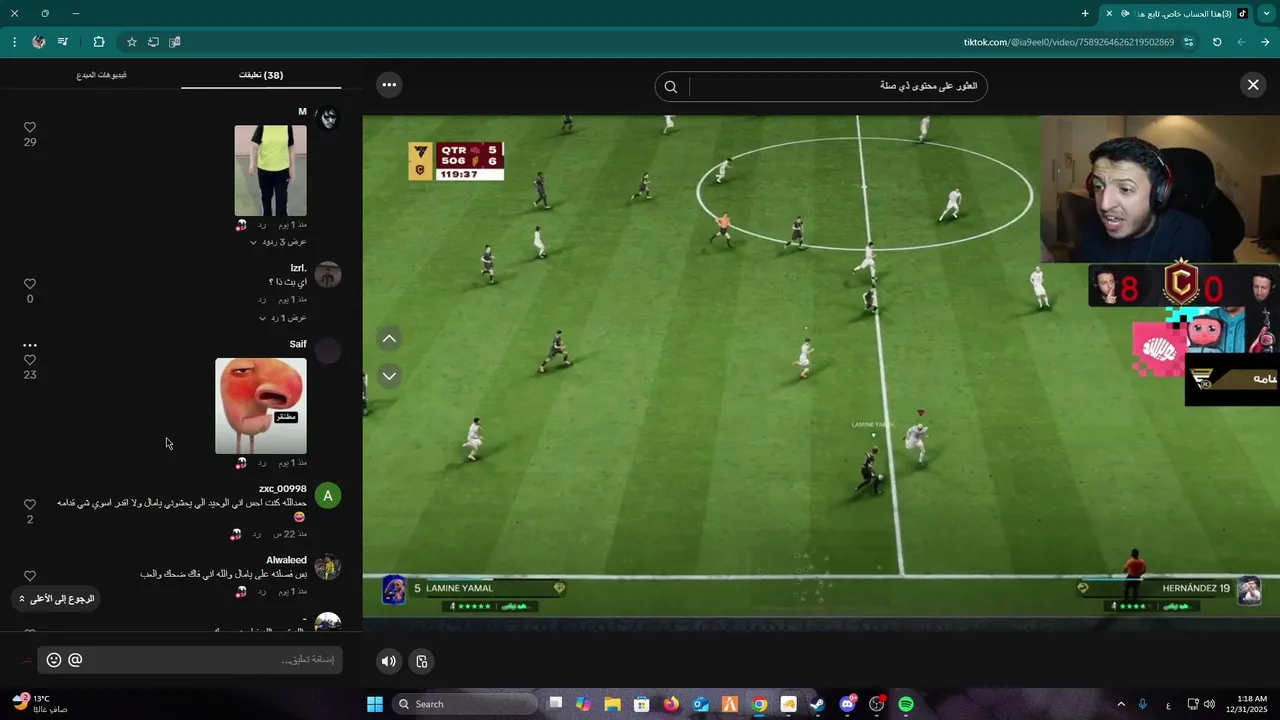Click the install/cast icon beside star

(153, 42)
